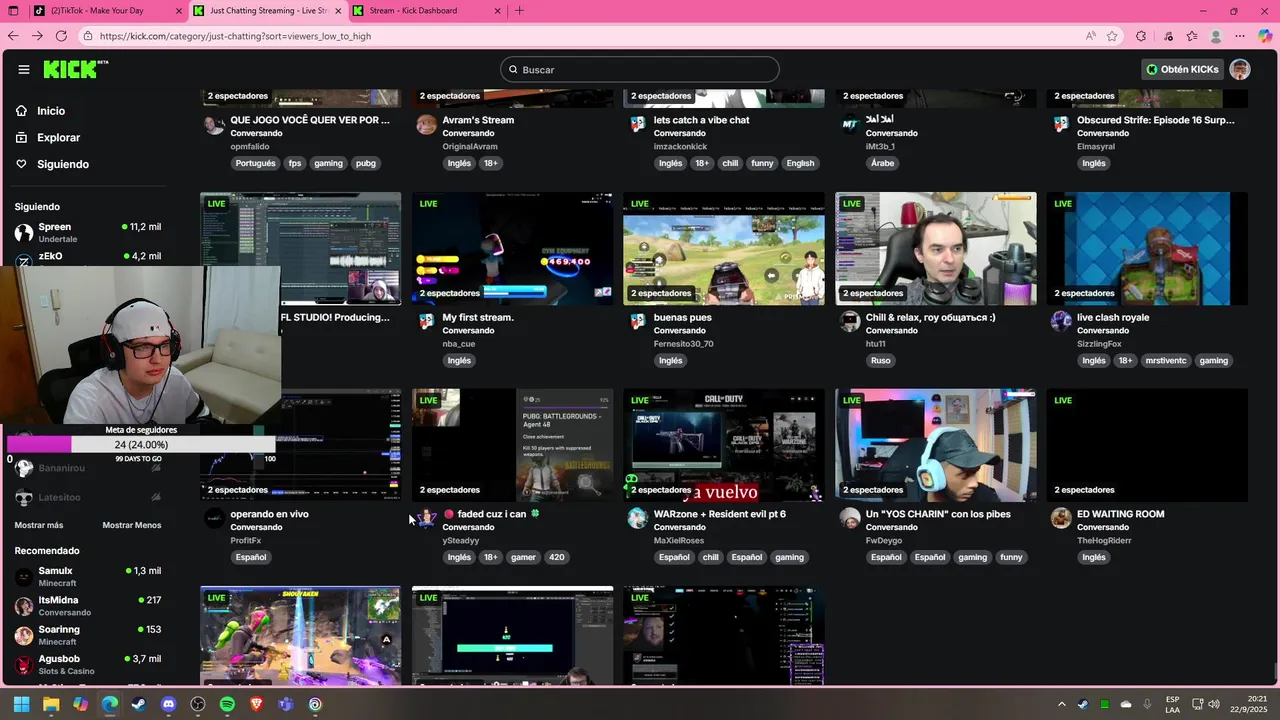
Task: Open Soaring recommended channel
Action: [88, 635]
